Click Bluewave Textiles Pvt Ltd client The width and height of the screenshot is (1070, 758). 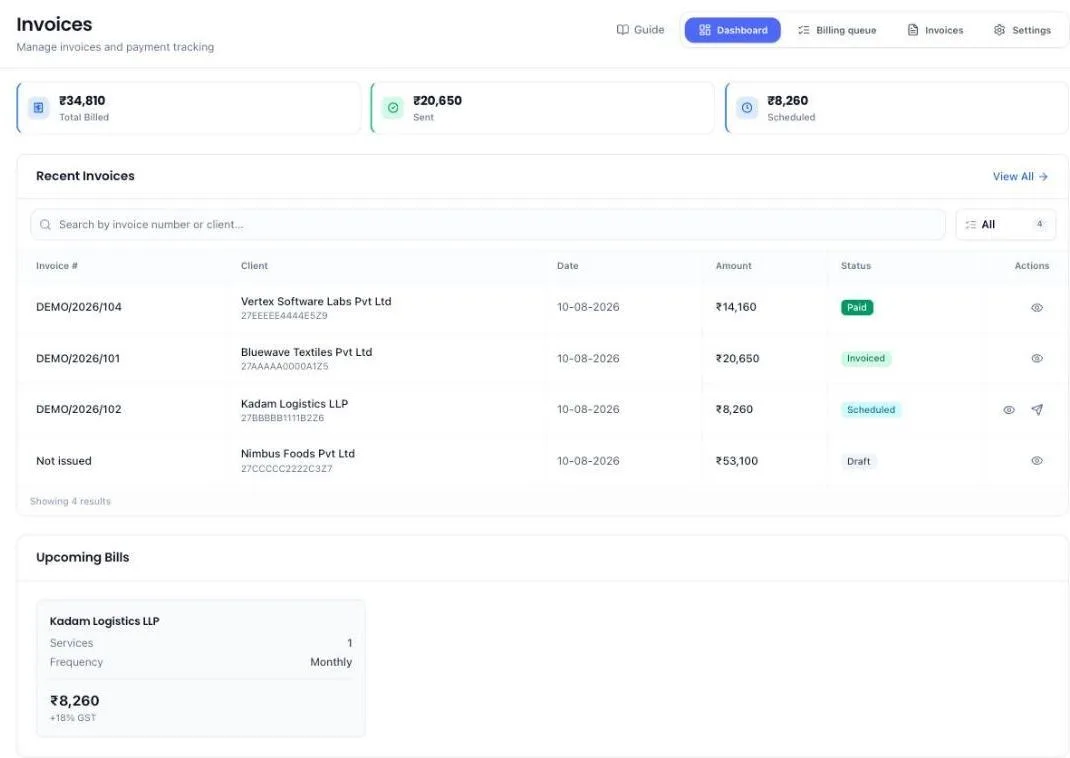306,353
